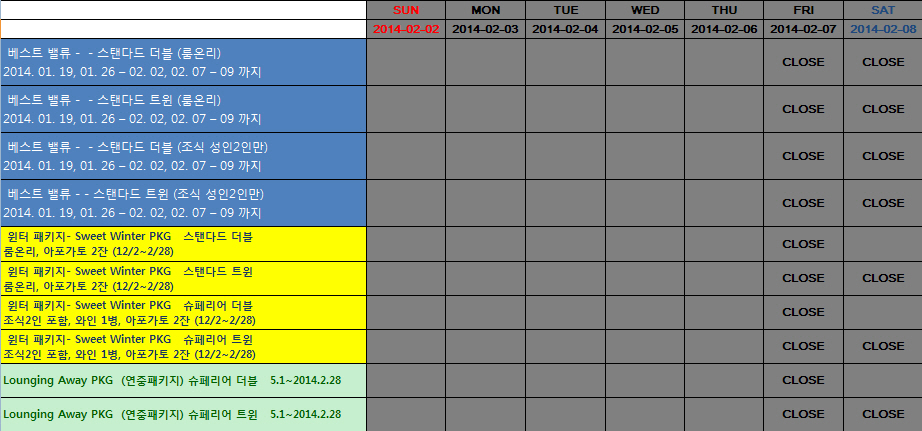Screen dimensions: 922x431
Task: Select Sweet Winter PKG 스탠다드 더블 row label
Action: click(x=183, y=244)
